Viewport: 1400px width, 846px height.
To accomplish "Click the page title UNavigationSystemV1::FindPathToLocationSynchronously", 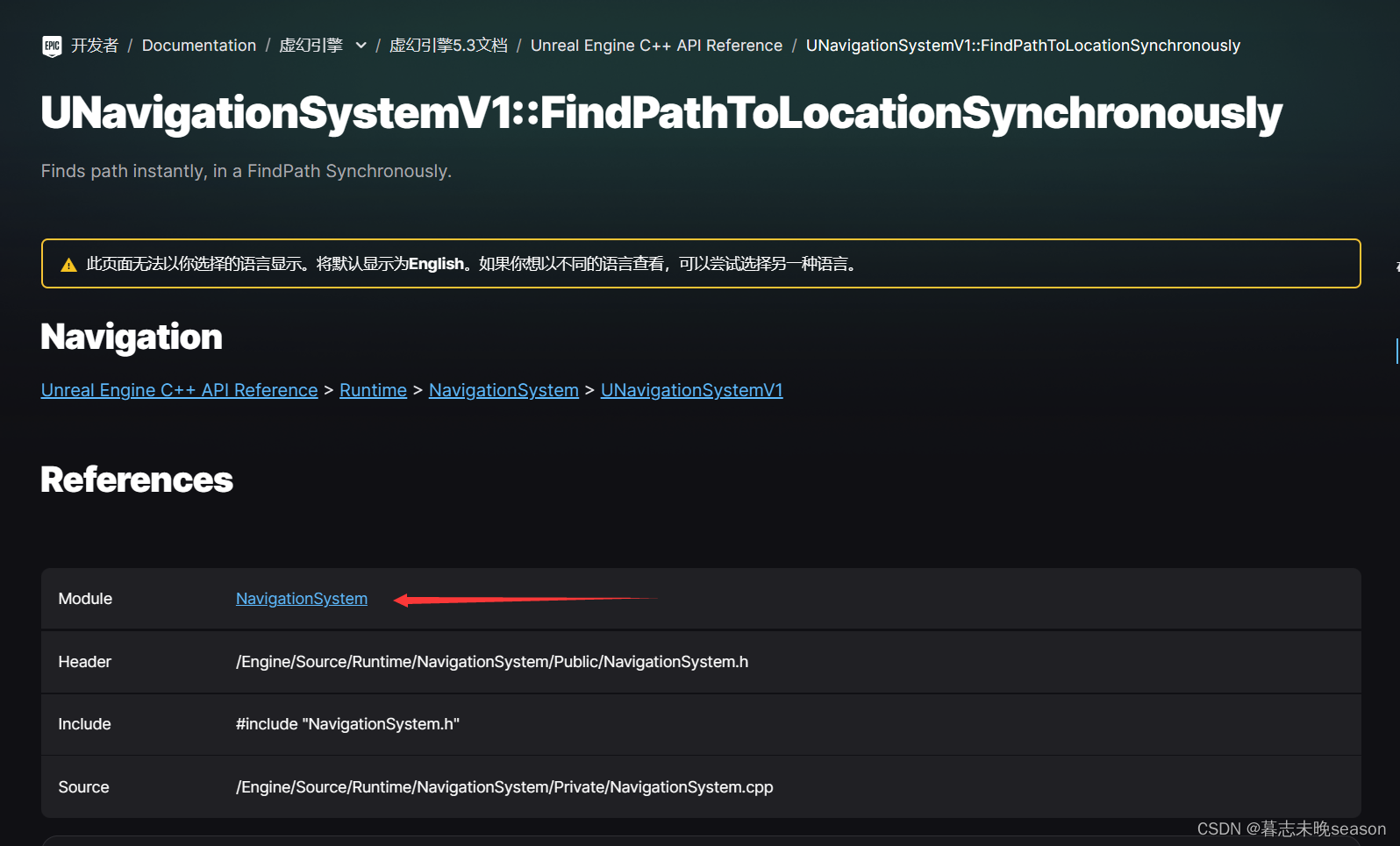I will click(x=661, y=114).
